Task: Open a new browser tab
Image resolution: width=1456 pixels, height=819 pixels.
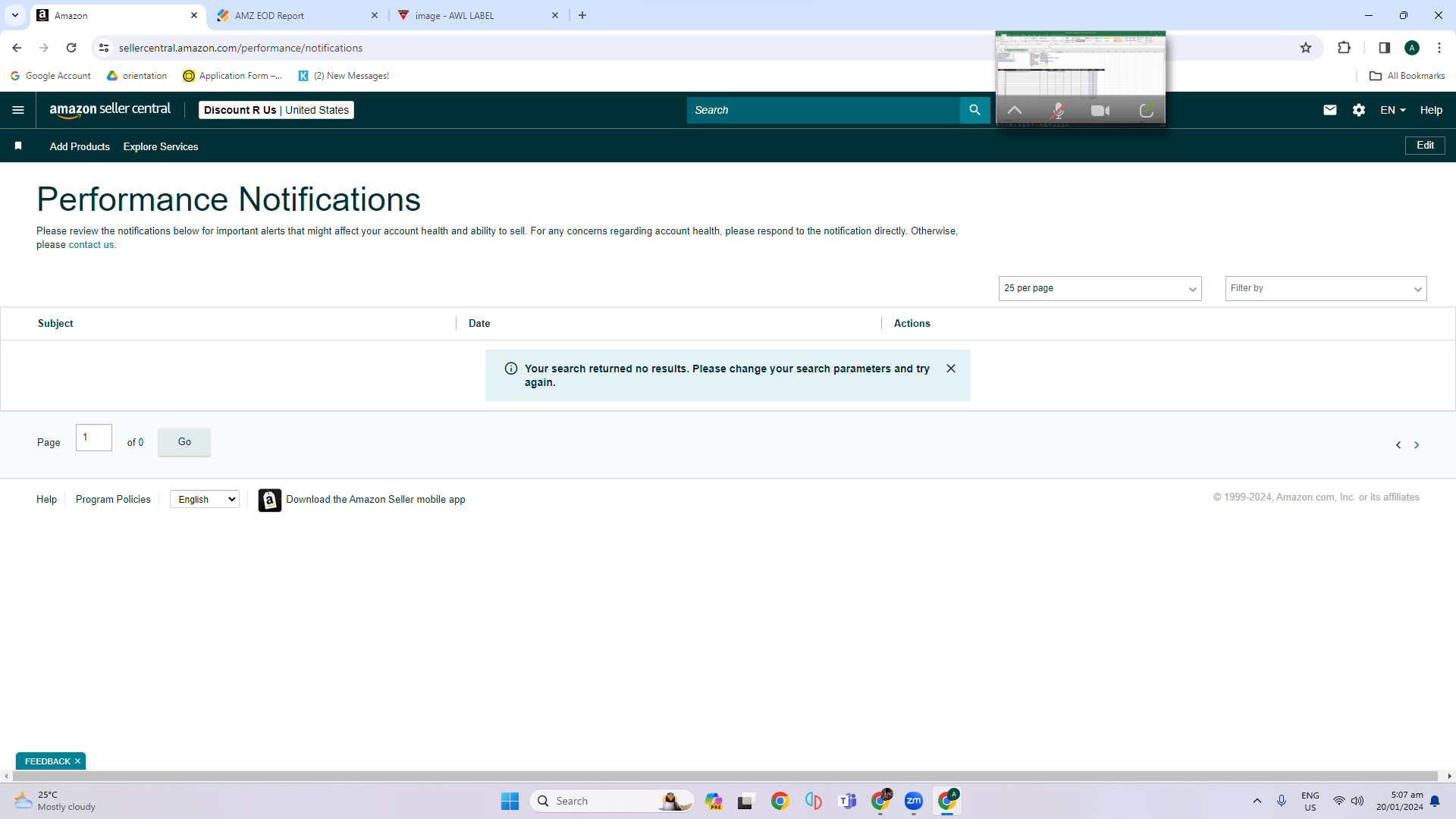Action: [x=582, y=15]
